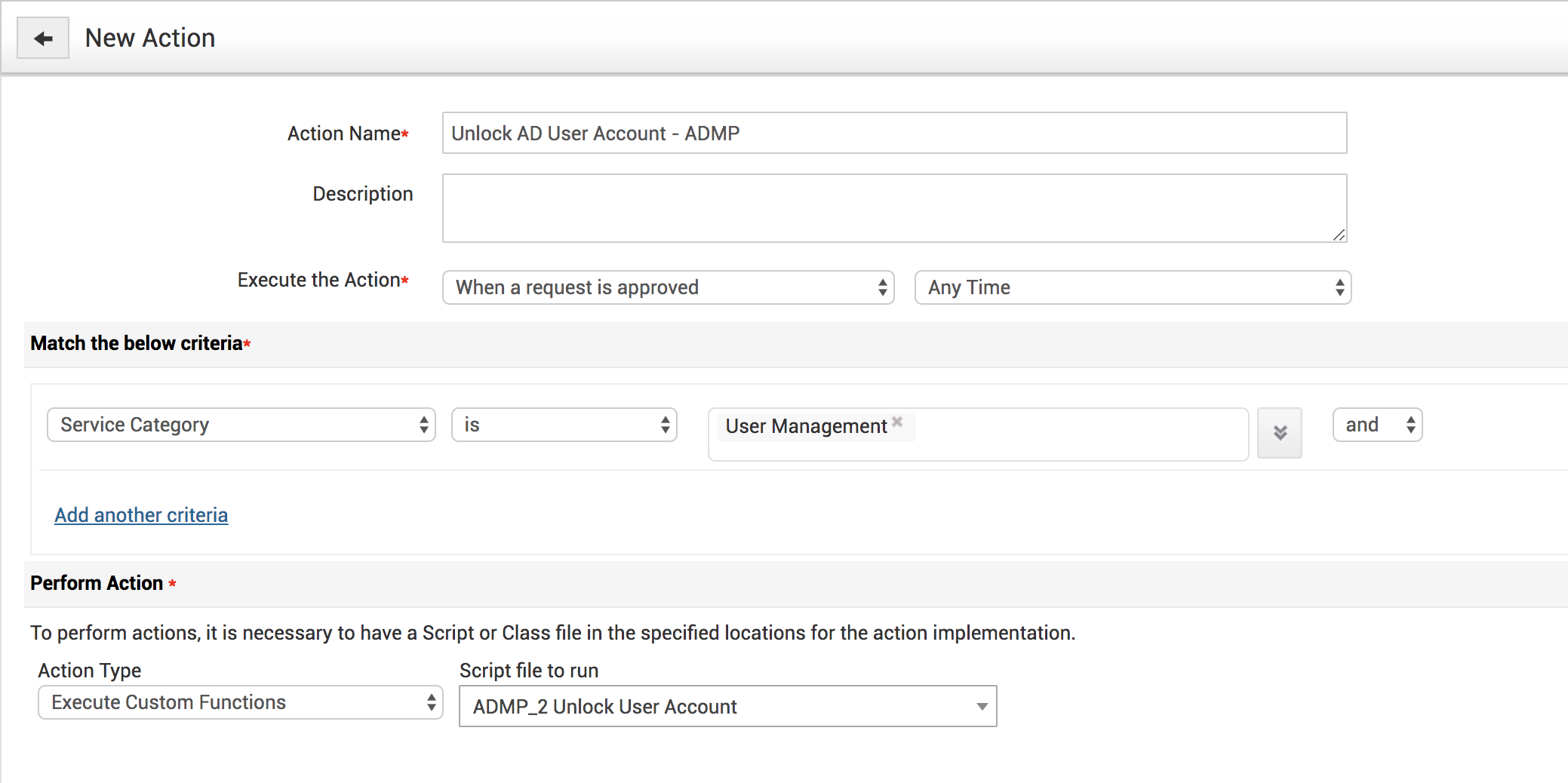Screen dimensions: 1568x783
Task: Change the "and" logical operator dropdown
Action: pos(1377,425)
